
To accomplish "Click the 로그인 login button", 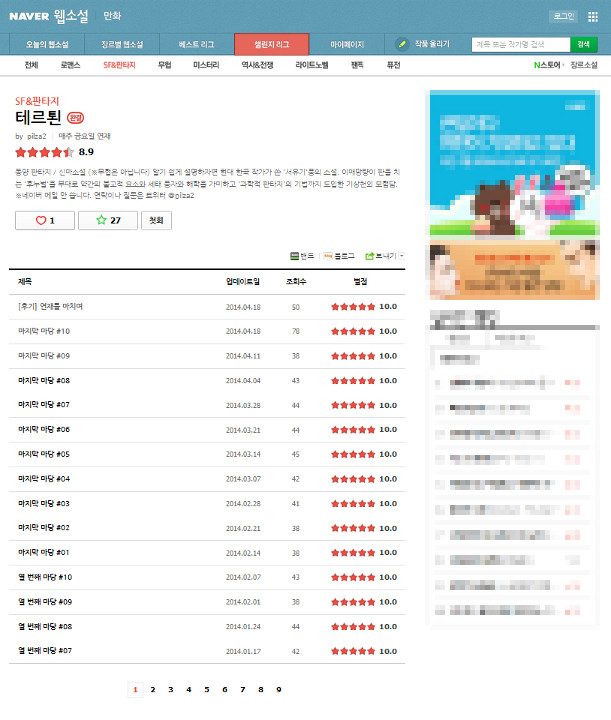I will coord(563,16).
